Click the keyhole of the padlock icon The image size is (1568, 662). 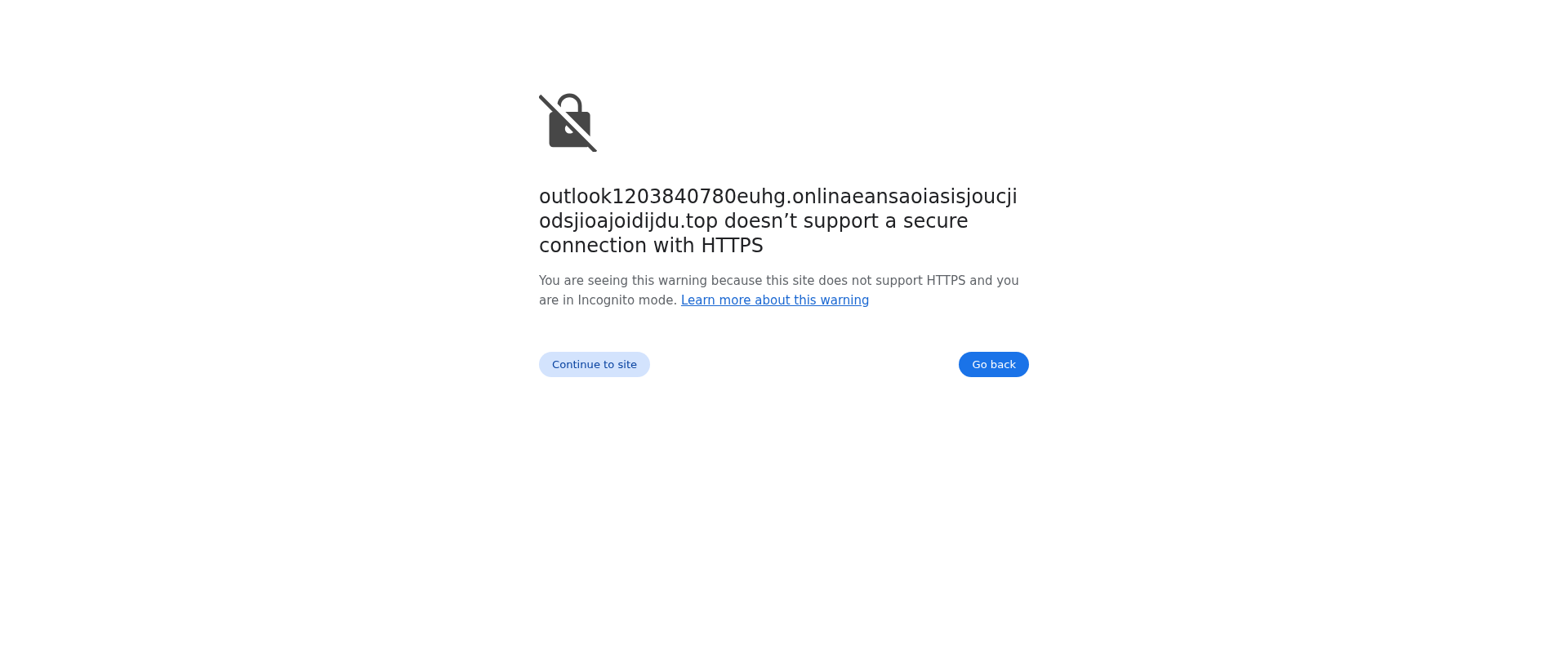(570, 129)
